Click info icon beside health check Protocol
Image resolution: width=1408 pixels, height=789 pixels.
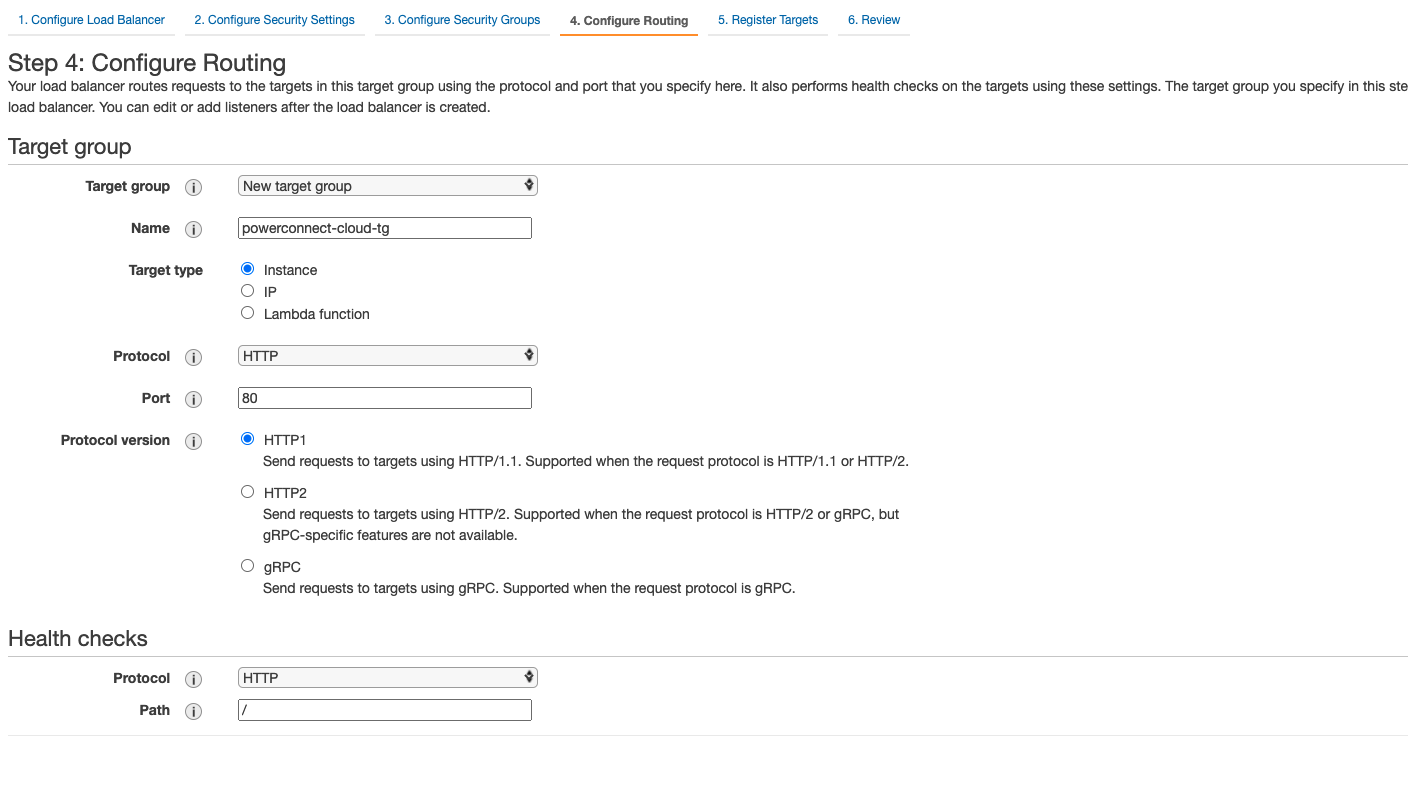[x=194, y=679]
